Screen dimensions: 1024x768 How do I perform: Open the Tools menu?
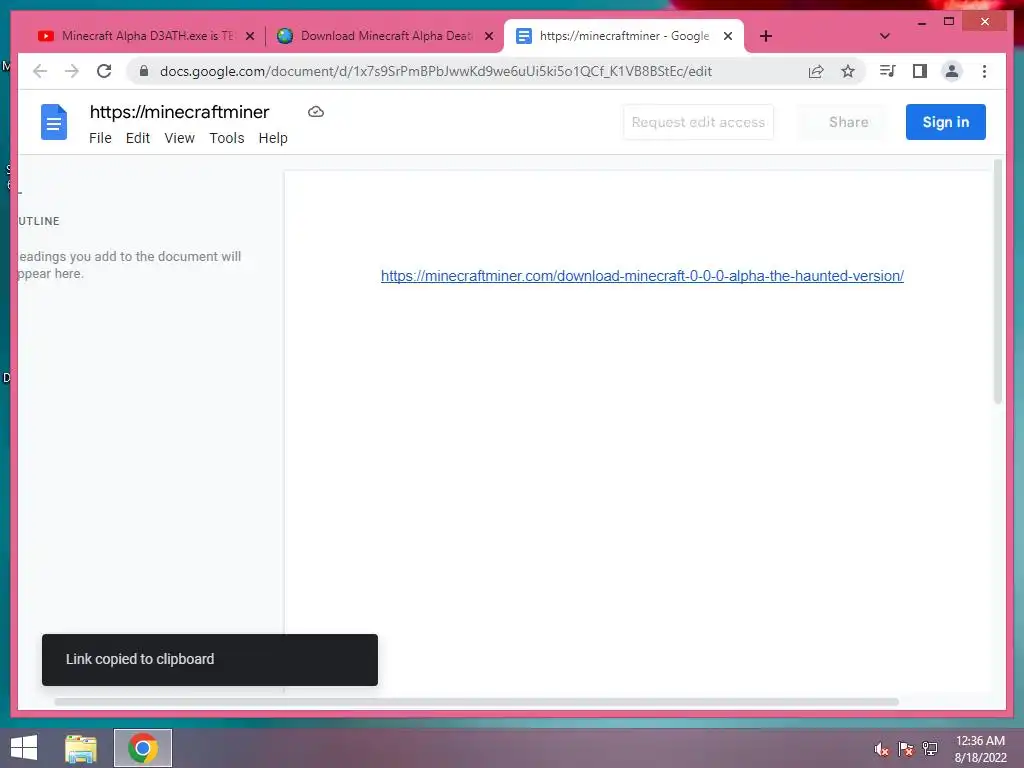point(227,138)
